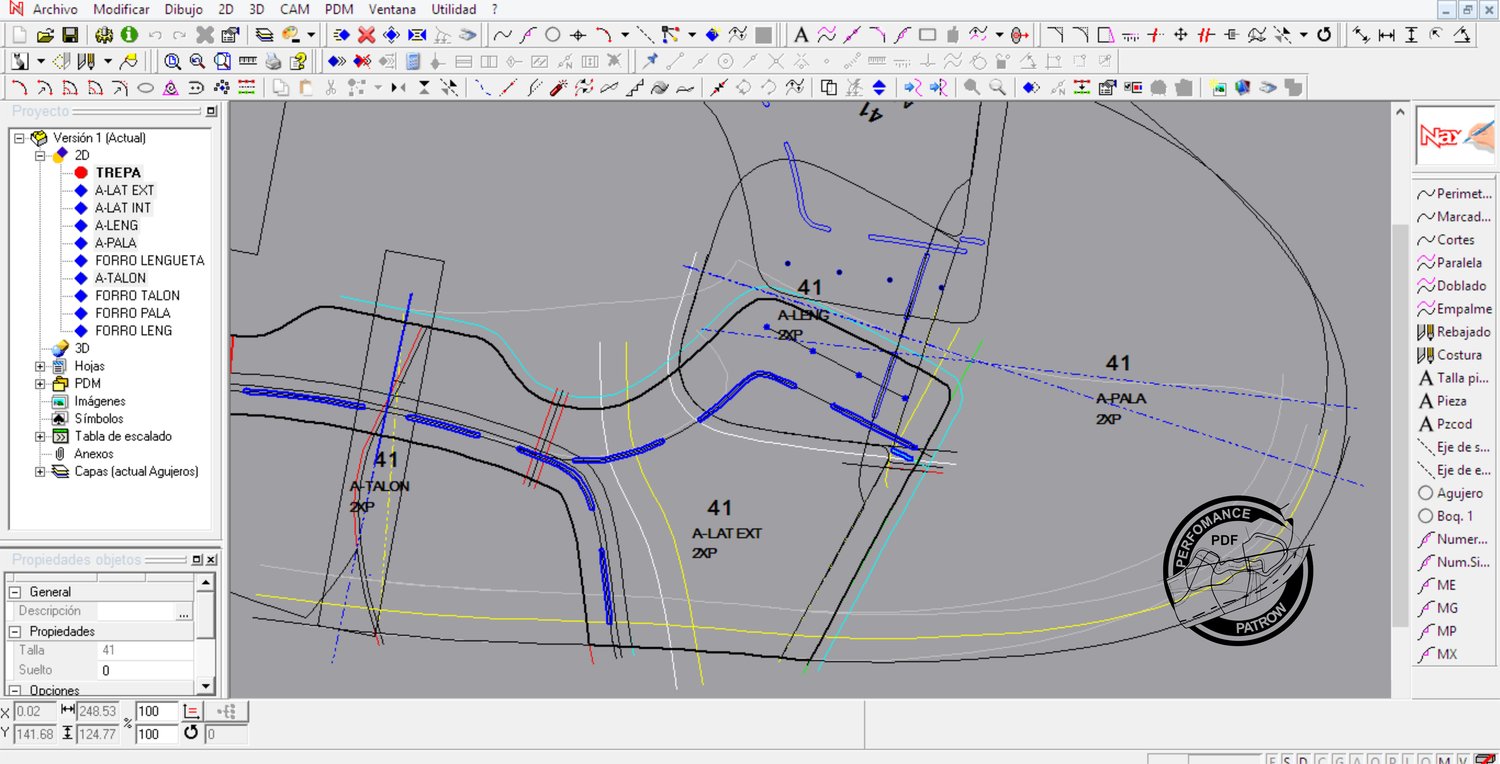This screenshot has height=764, width=1500.
Task: Select the circle drawing tool
Action: [552, 35]
